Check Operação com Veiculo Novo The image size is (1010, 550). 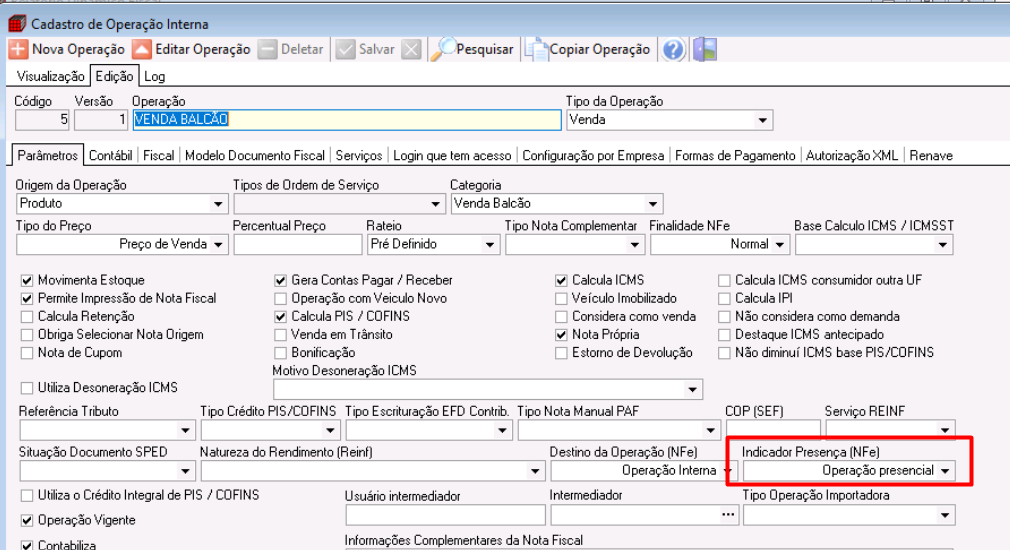pos(280,298)
